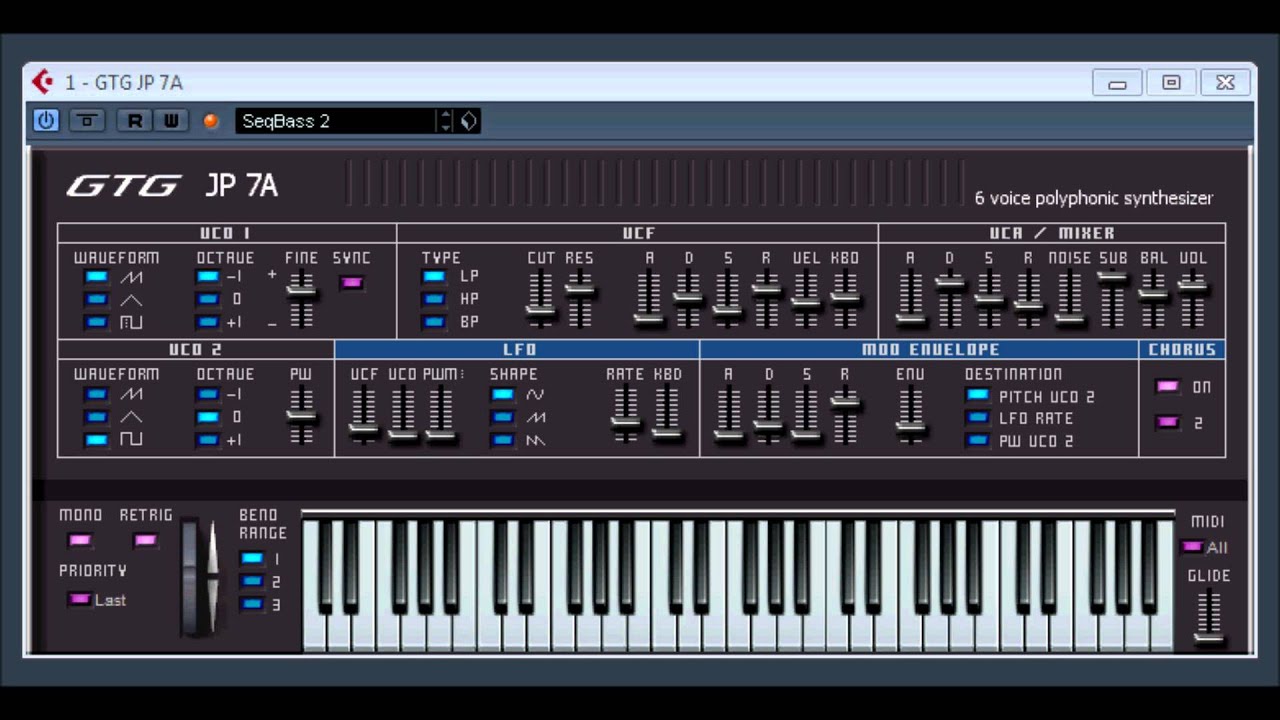Select VCO 1 sawtooth waveform
Viewport: 1280px width, 720px height.
[96, 277]
